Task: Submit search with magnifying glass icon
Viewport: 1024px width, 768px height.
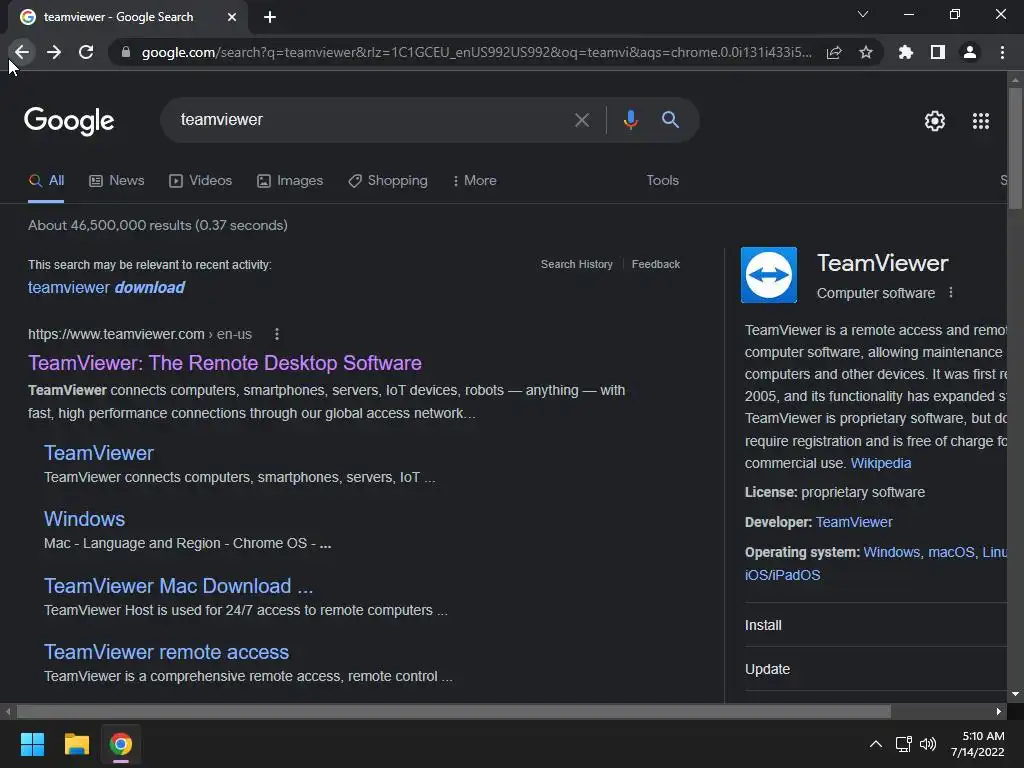Action: point(670,120)
